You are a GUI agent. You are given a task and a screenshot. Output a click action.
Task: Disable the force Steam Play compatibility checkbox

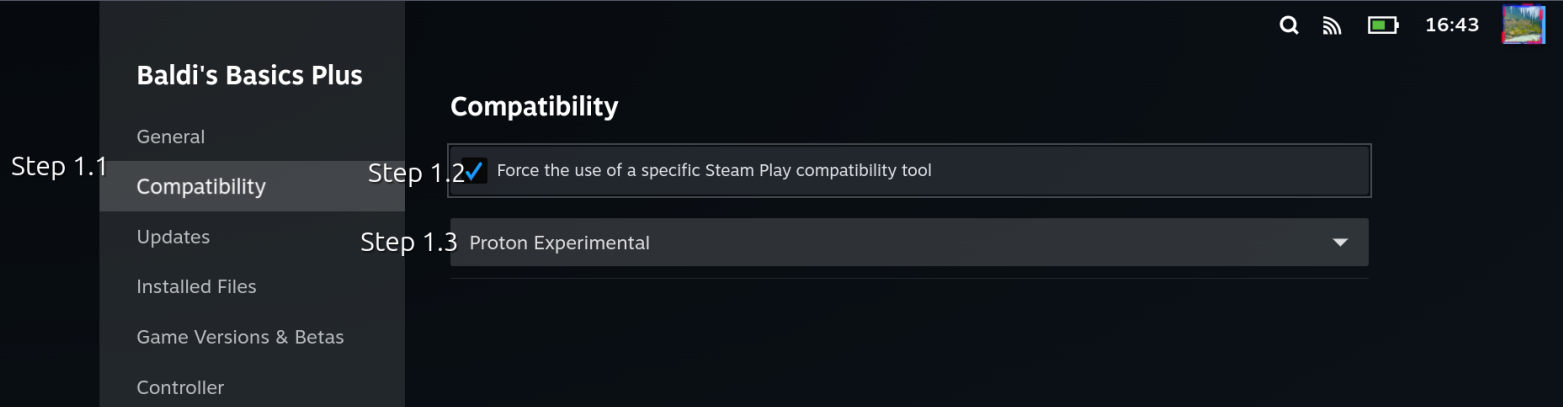[475, 171]
